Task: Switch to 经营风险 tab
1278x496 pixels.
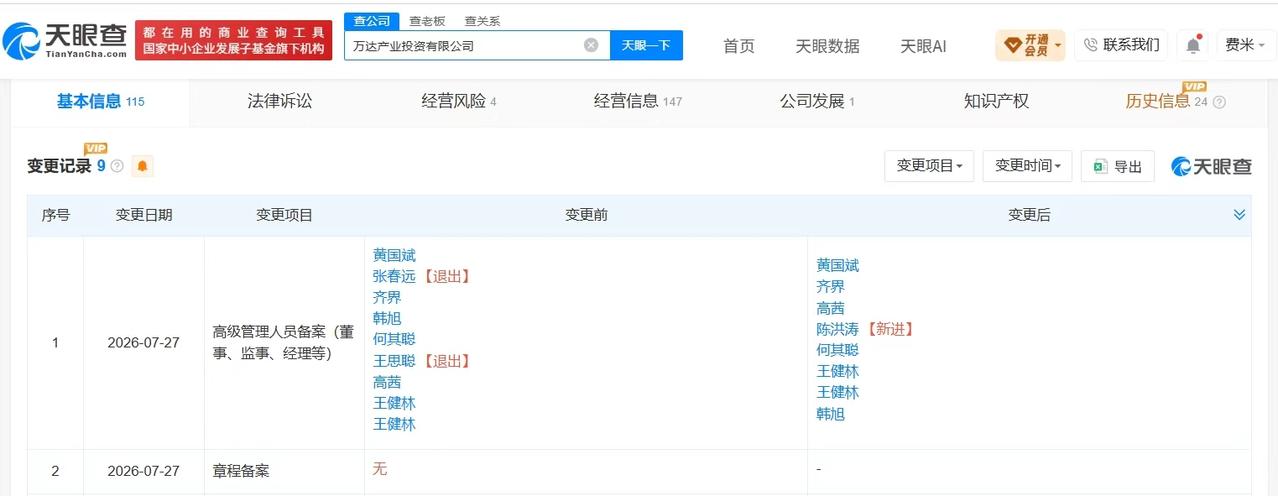Action: pos(459,101)
